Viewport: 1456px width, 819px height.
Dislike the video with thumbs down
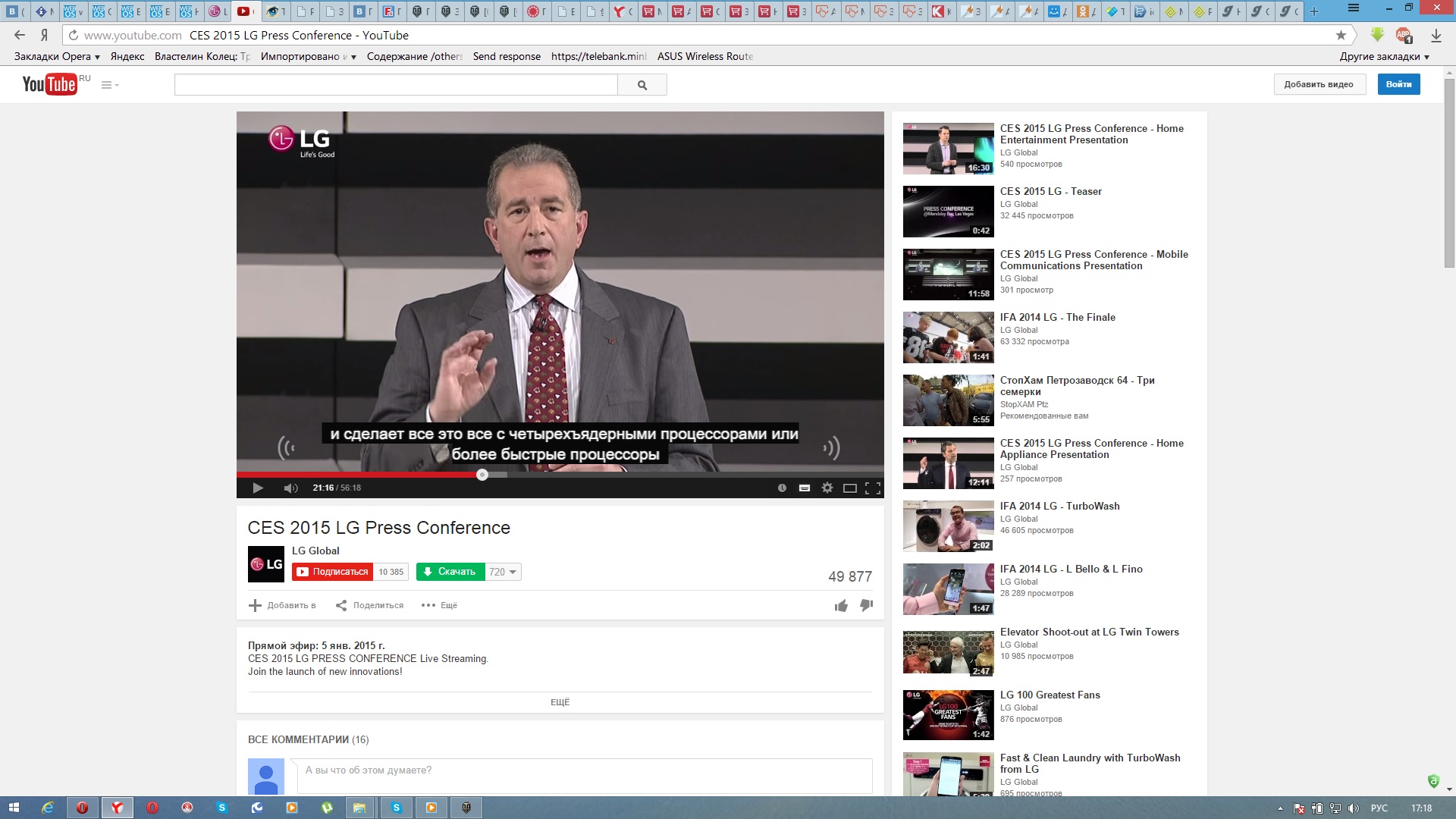click(x=866, y=605)
